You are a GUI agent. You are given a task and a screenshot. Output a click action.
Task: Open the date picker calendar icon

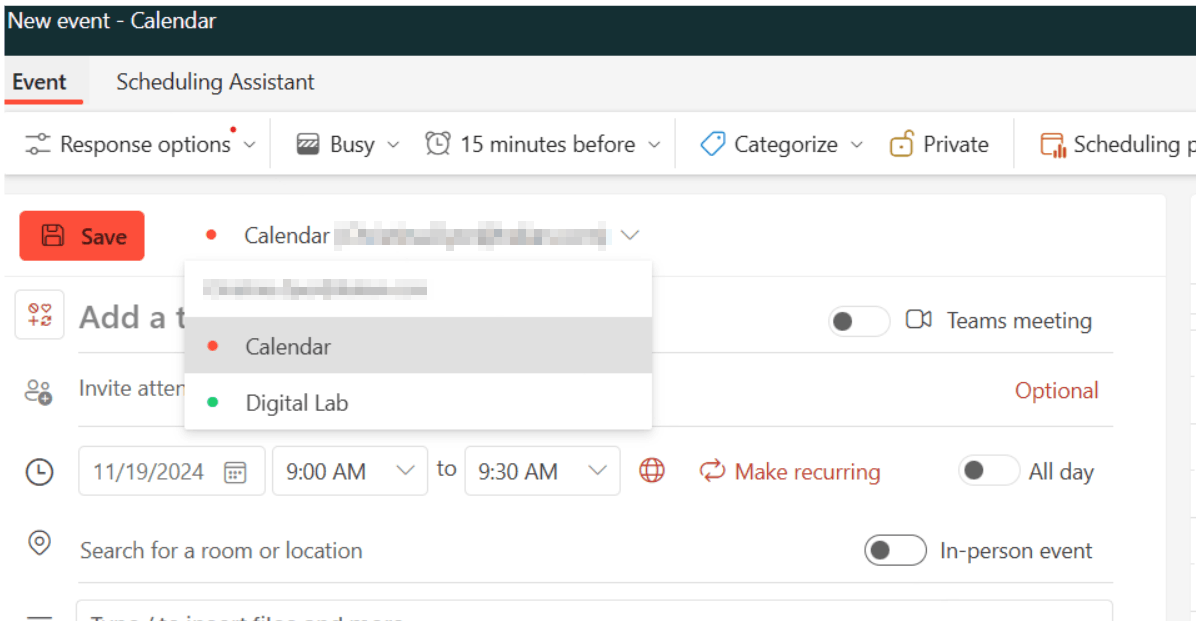point(236,470)
